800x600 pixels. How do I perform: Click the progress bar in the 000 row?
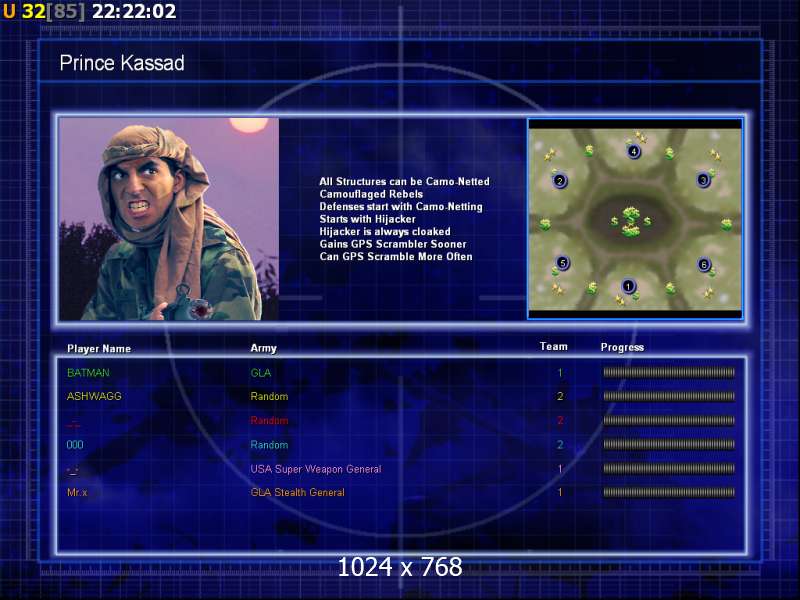(669, 444)
